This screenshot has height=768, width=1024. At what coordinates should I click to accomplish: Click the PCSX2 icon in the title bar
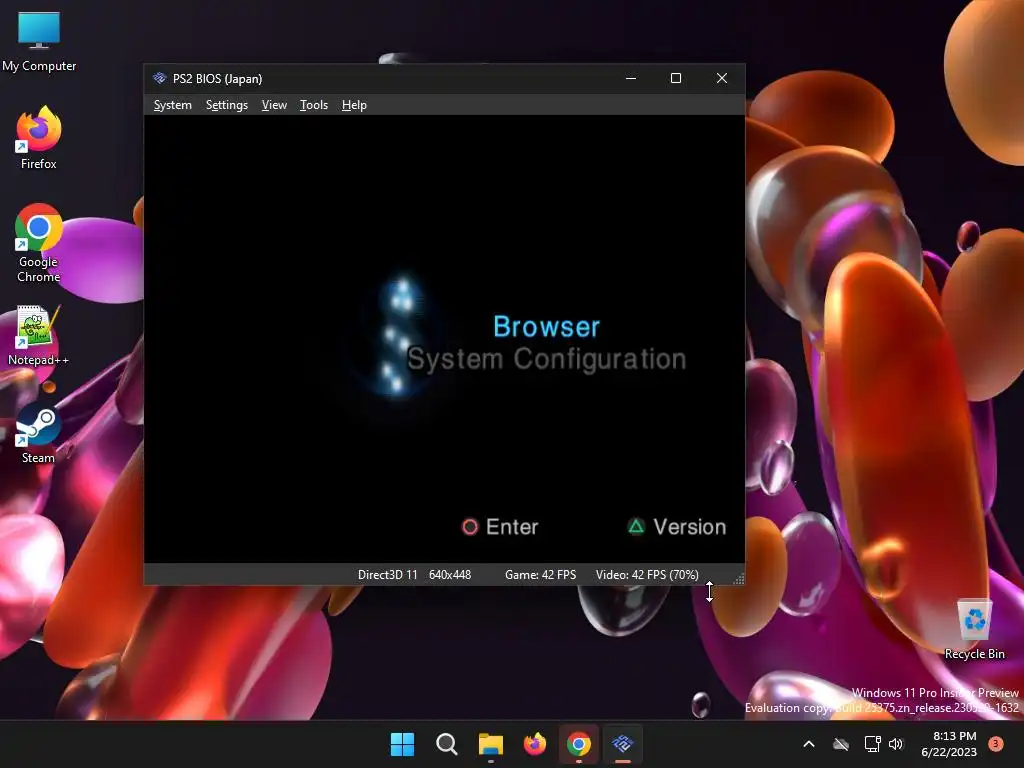[x=159, y=78]
